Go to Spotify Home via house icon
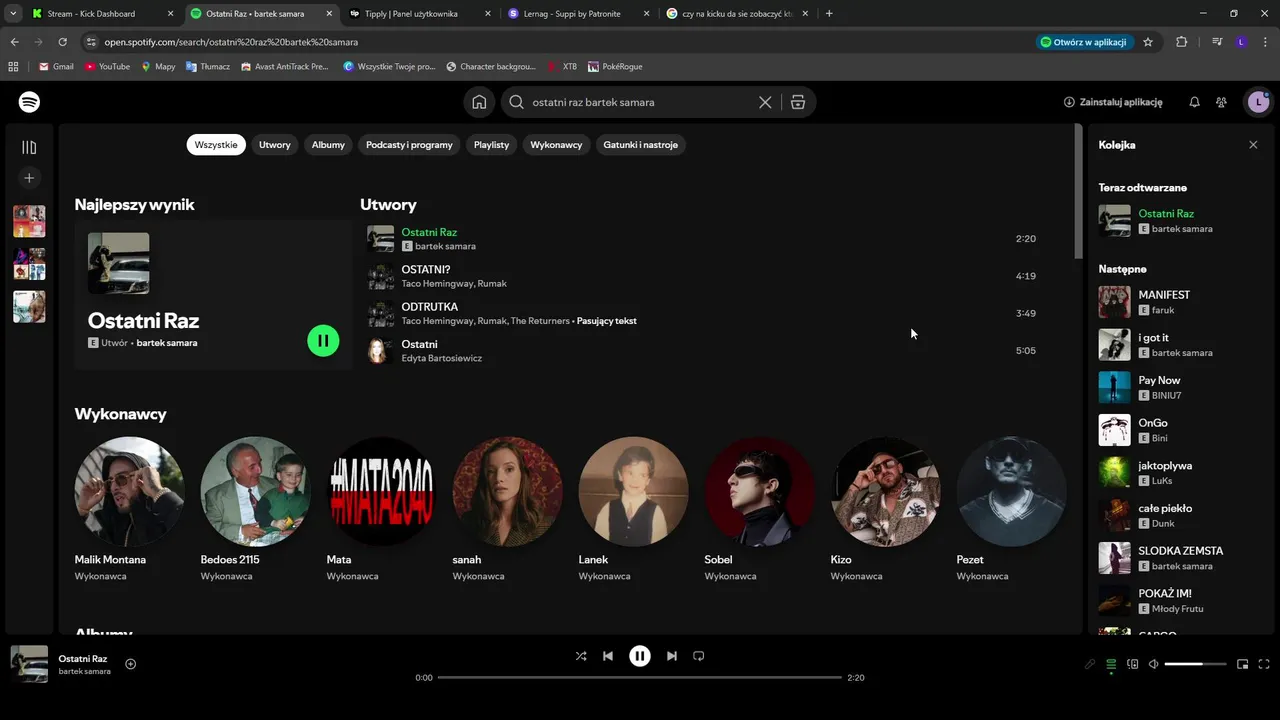1280x720 pixels. [479, 102]
